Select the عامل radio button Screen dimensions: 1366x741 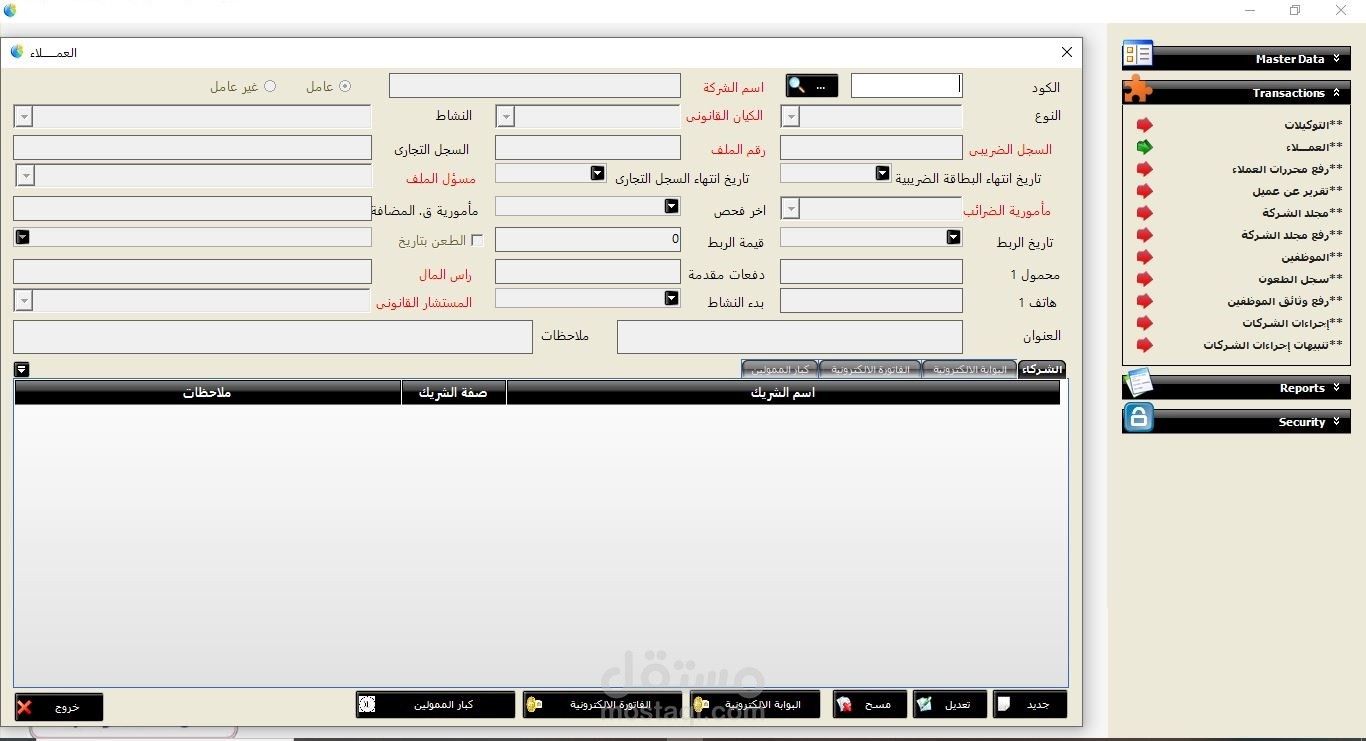click(x=347, y=86)
